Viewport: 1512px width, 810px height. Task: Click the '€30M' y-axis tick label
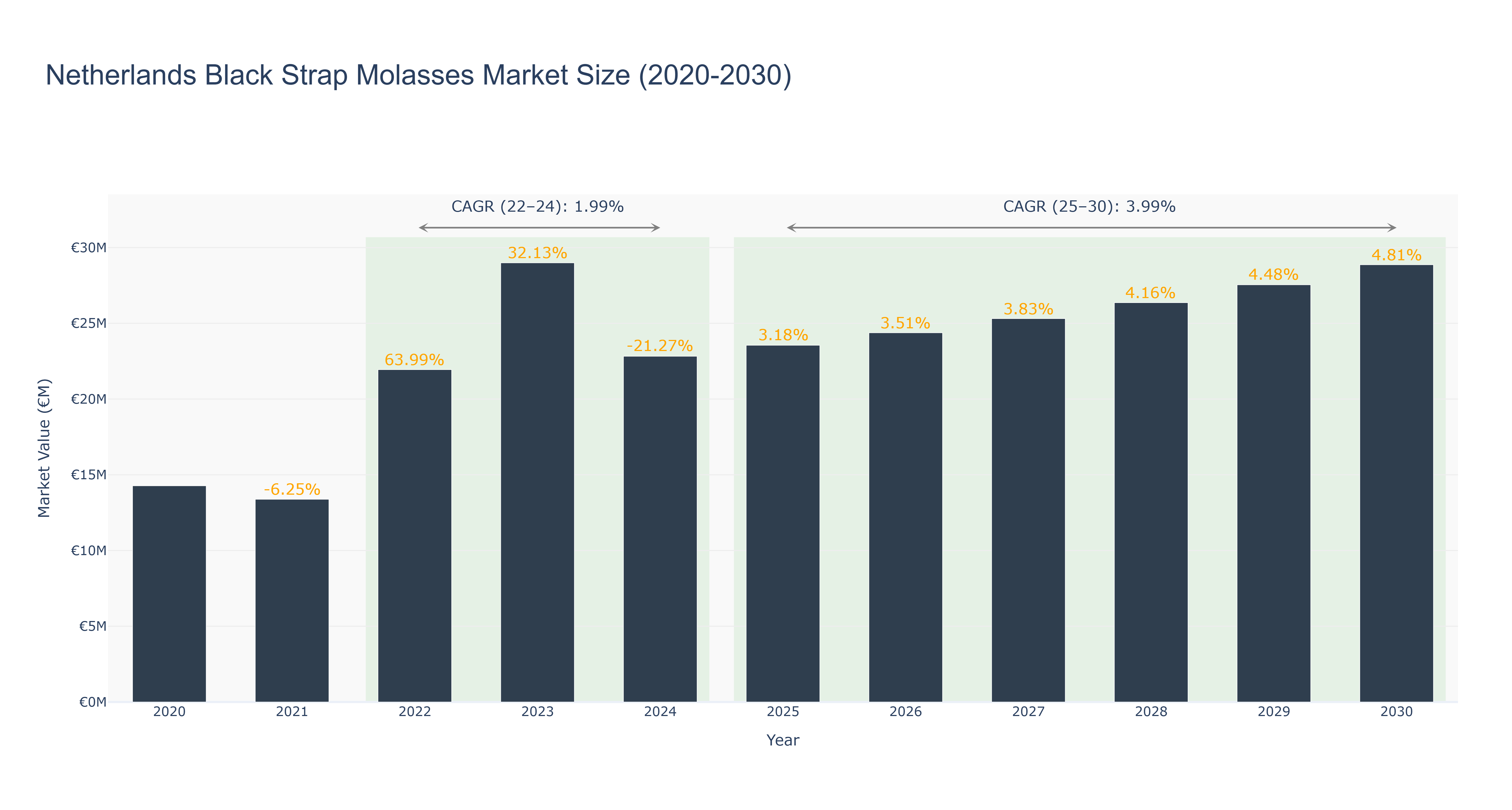pos(89,248)
